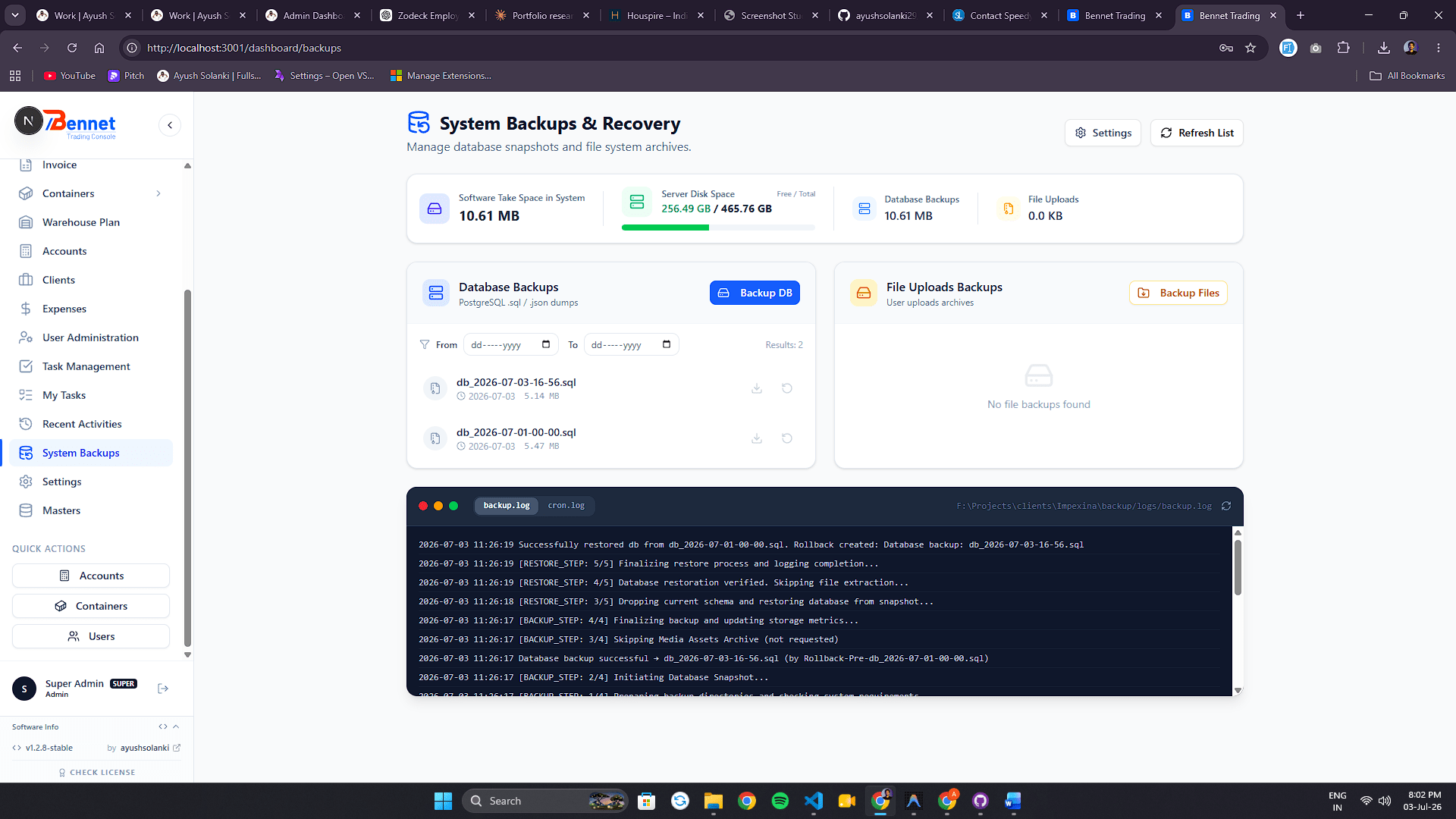Switch to Admin Dashboard browser tab
The image size is (1456, 819).
pos(313,15)
